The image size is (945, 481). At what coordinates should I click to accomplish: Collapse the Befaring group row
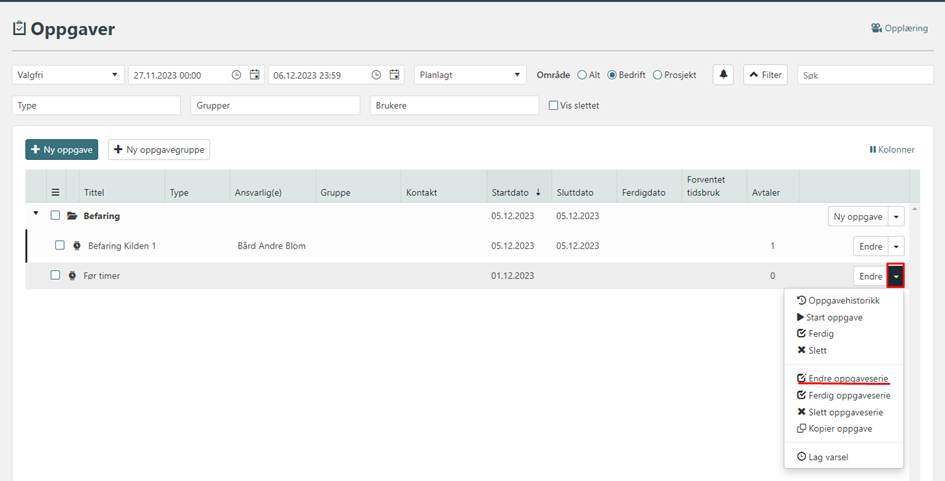click(36, 214)
